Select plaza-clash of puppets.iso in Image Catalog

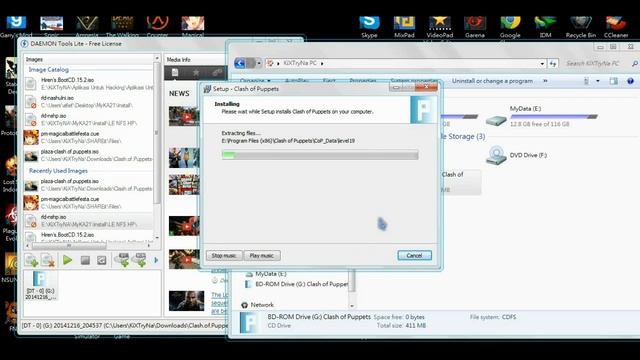[89, 155]
